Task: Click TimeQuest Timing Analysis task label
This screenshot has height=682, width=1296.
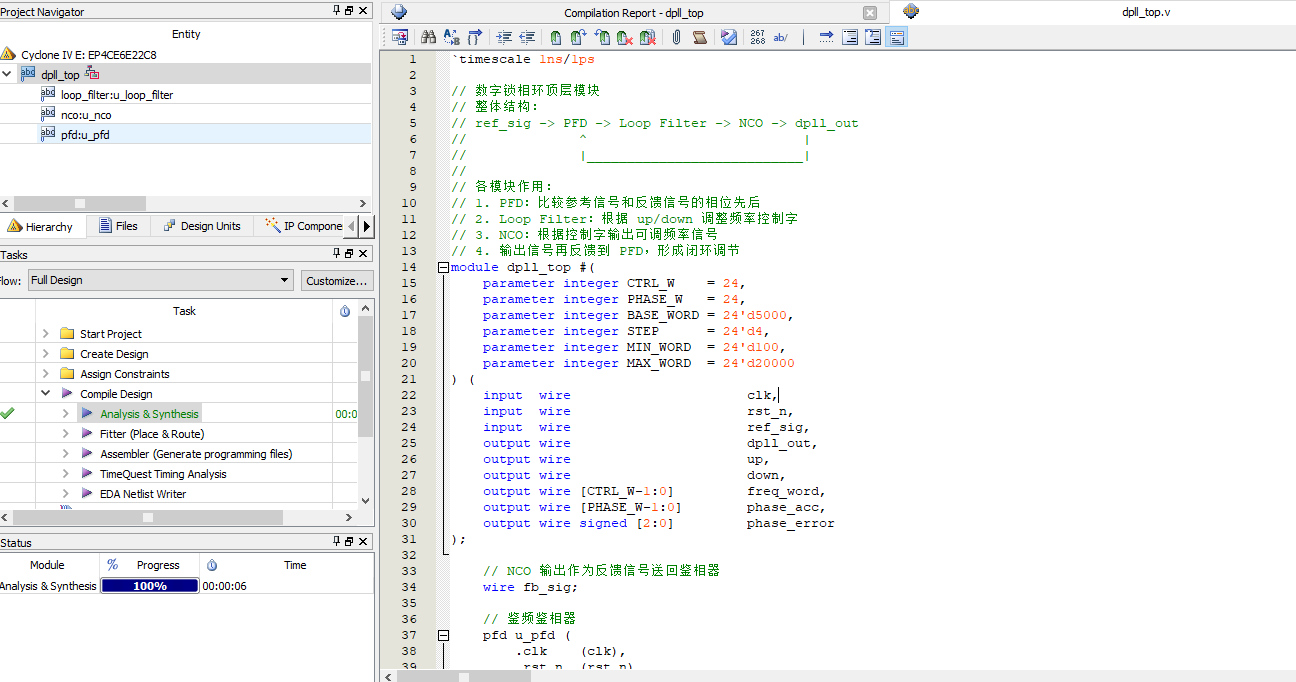Action: click(x=163, y=474)
